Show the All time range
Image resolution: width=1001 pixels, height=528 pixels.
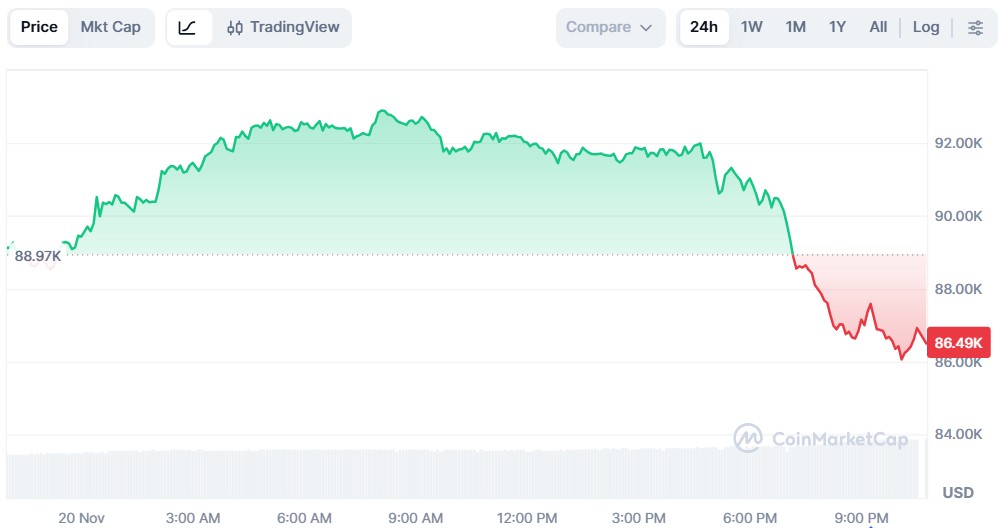point(878,27)
